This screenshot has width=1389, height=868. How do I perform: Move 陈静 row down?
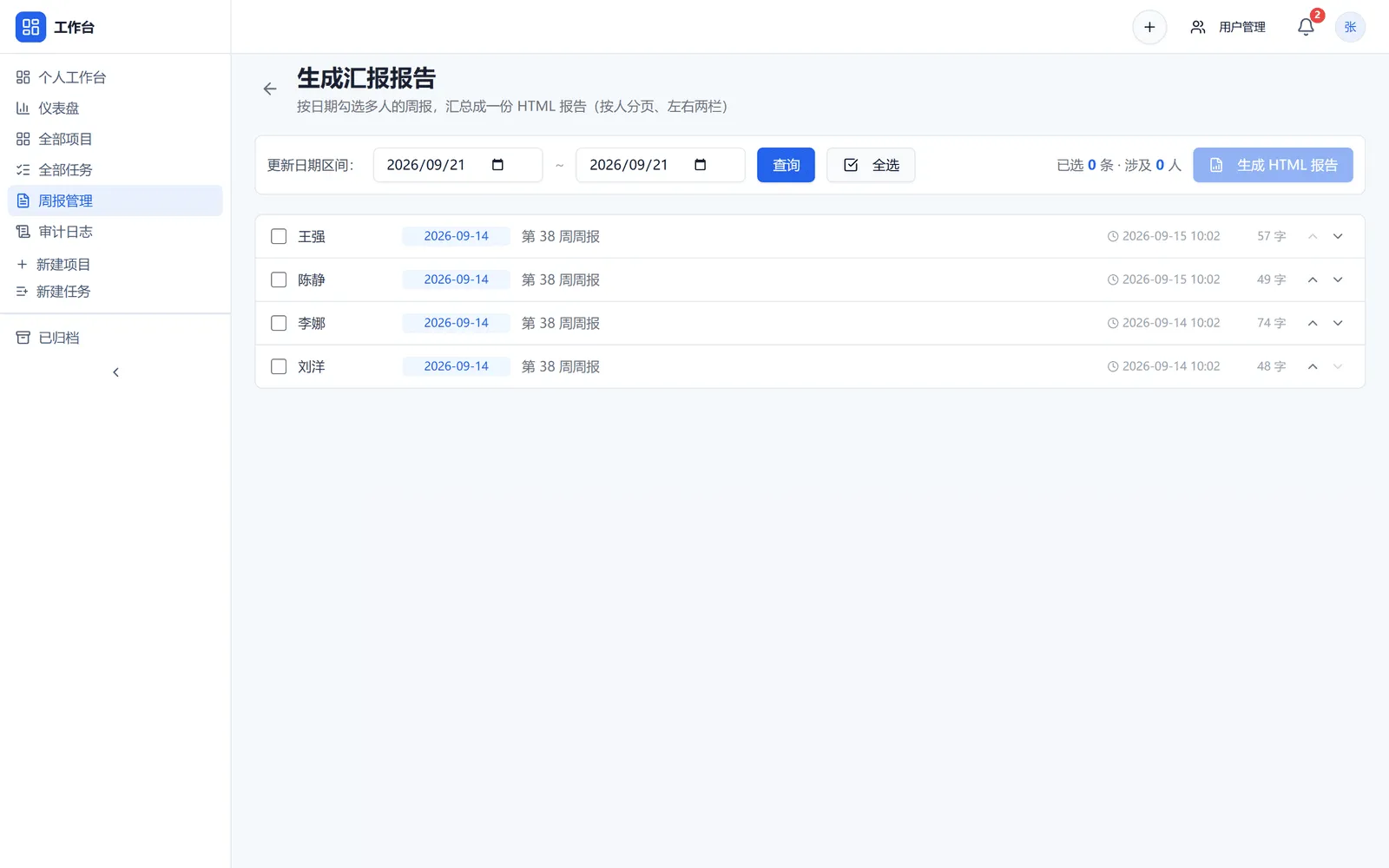coord(1338,279)
